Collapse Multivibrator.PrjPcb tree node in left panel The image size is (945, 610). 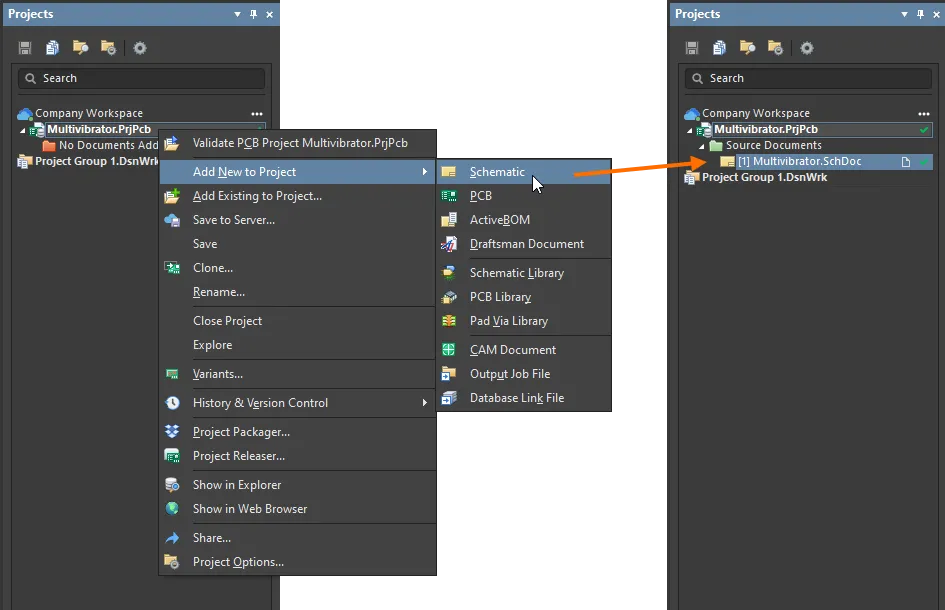(x=23, y=130)
